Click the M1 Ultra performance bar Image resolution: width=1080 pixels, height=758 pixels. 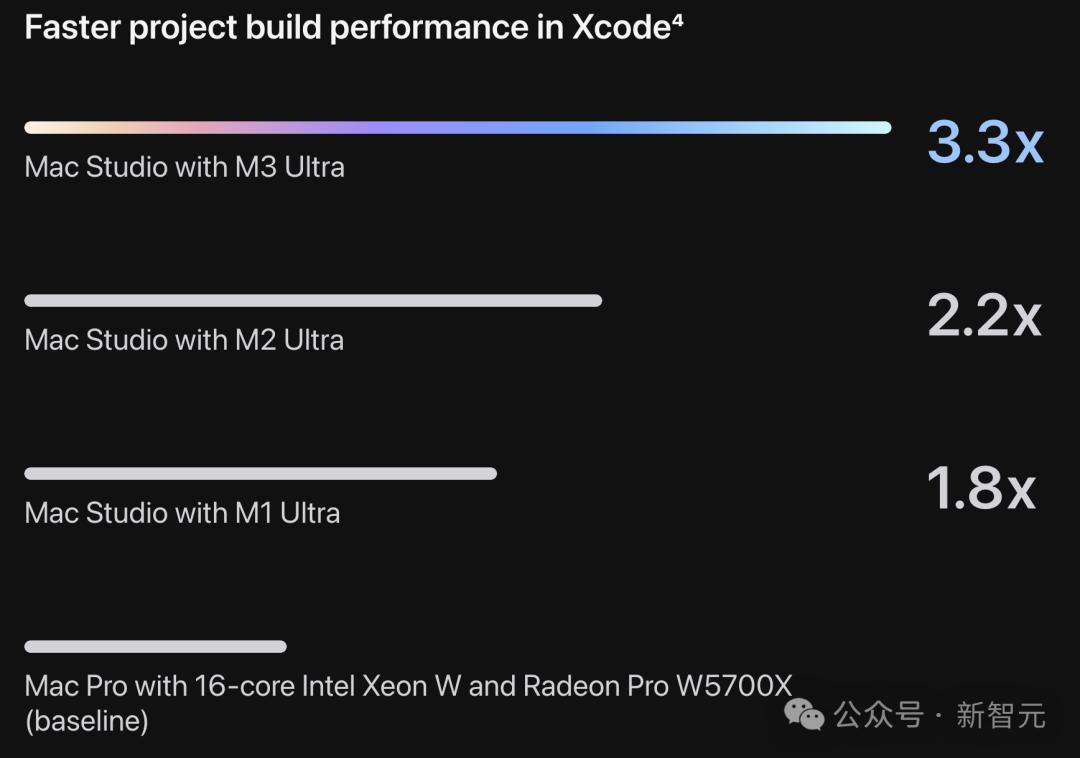260,473
